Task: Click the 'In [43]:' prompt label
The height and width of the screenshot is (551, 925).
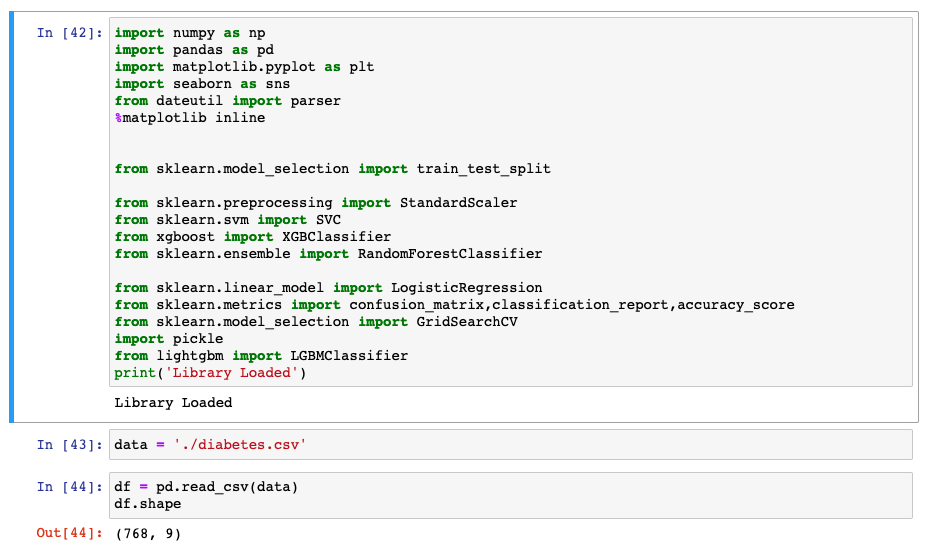Action: (x=70, y=445)
